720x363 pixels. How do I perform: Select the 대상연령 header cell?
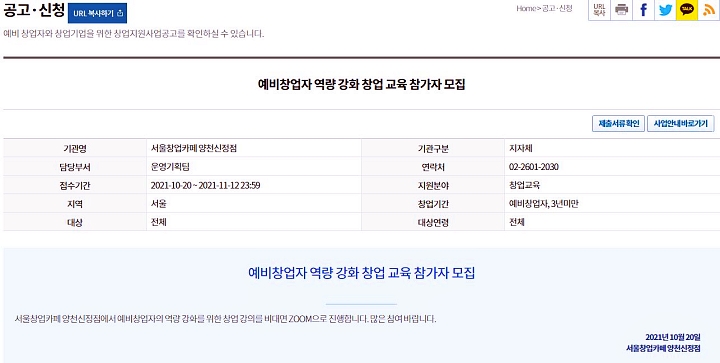click(x=433, y=223)
